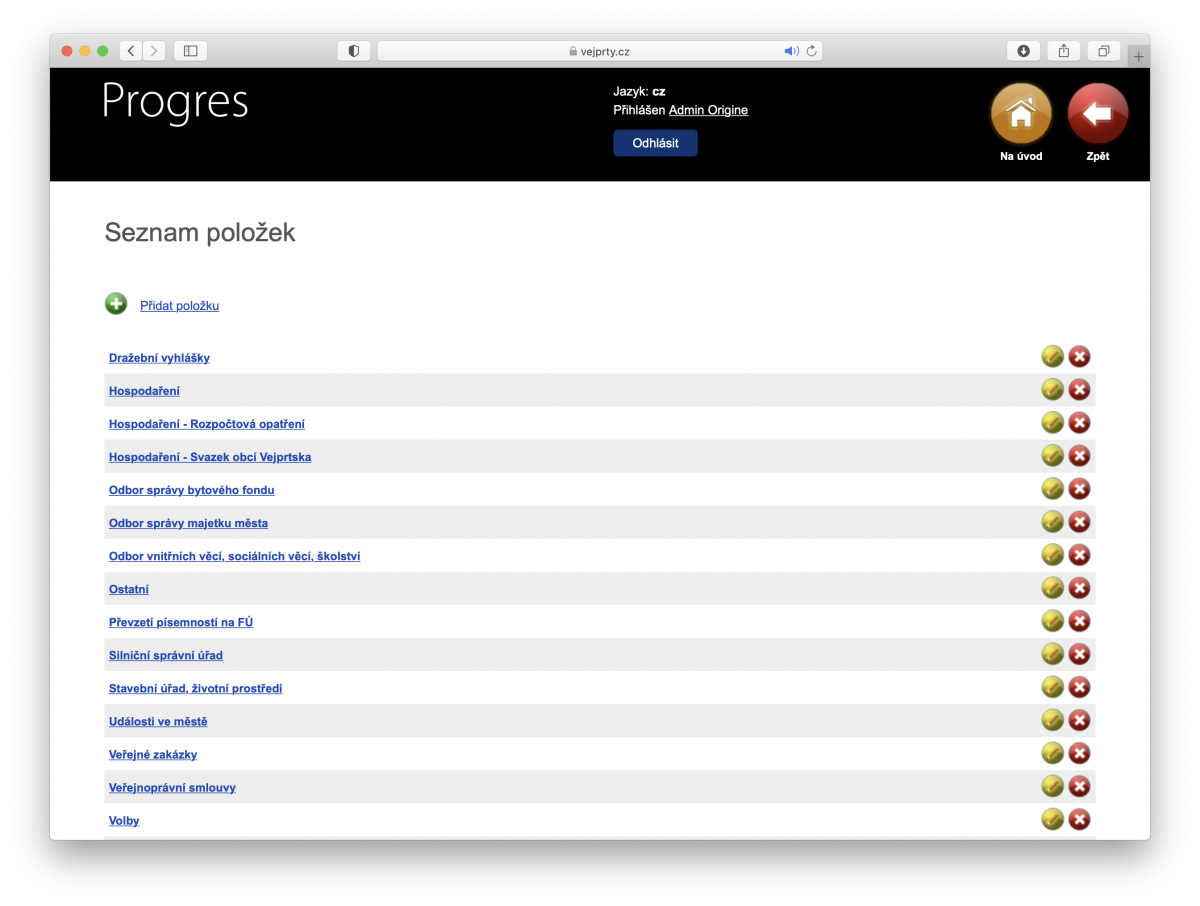Click the Na úvod home icon
1200x906 pixels.
coord(1020,114)
